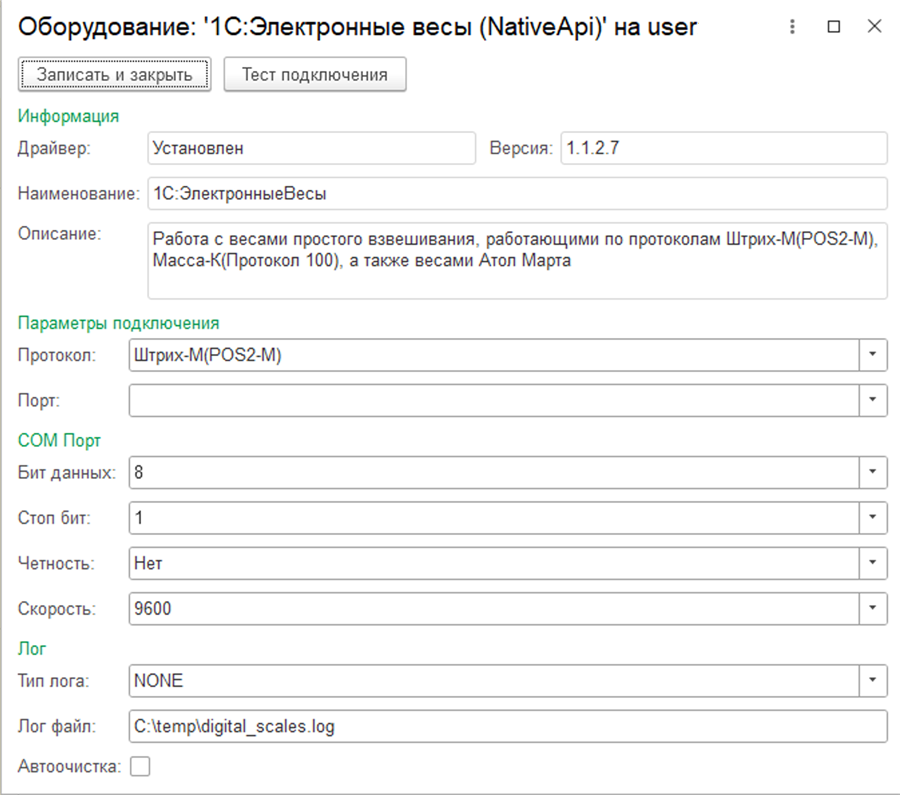Click the Четность value 'Нет'
This screenshot has width=900, height=795.
coord(148,563)
